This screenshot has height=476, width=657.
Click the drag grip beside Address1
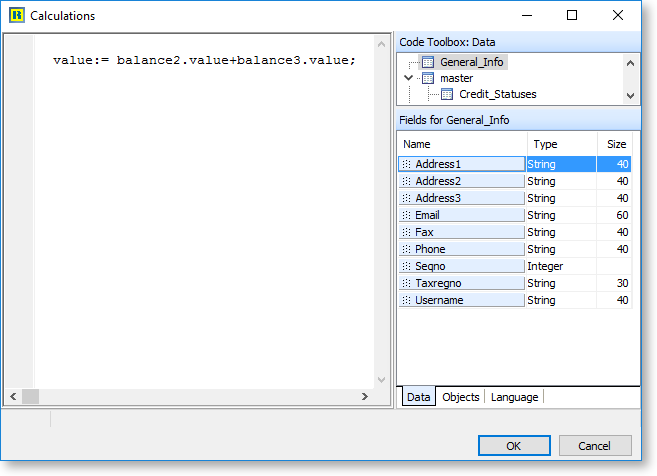406,164
